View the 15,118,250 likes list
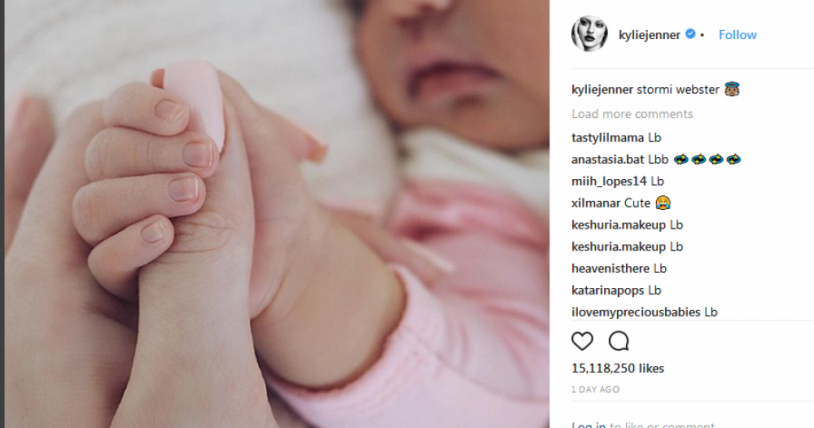This screenshot has width=814, height=428. [618, 368]
